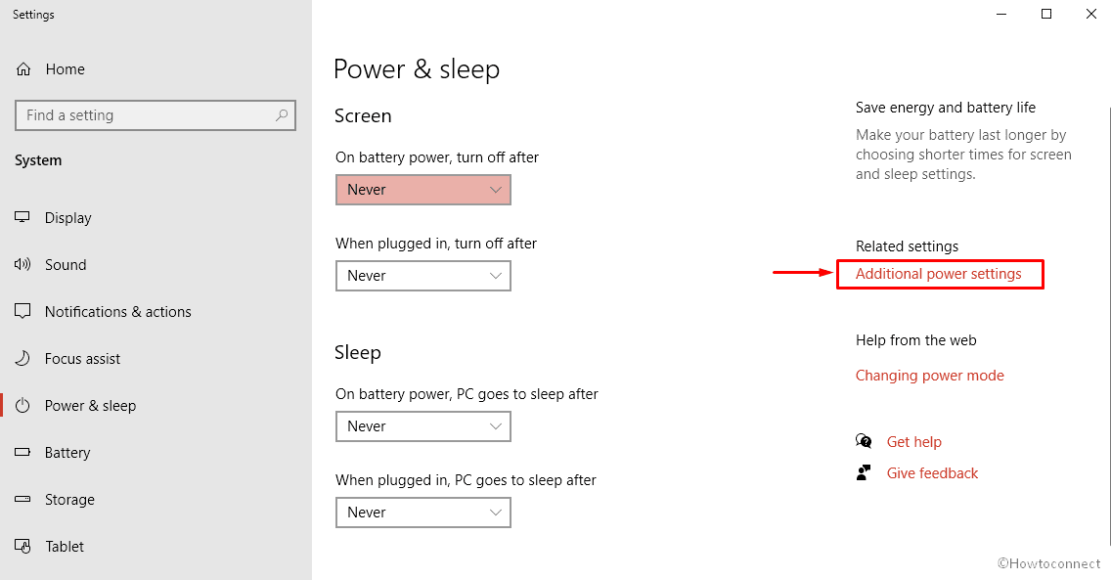Follow the Changing power mode link

tap(929, 375)
